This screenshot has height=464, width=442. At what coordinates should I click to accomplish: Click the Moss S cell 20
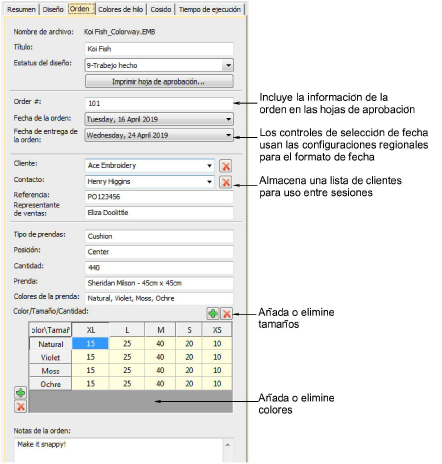tap(189, 370)
